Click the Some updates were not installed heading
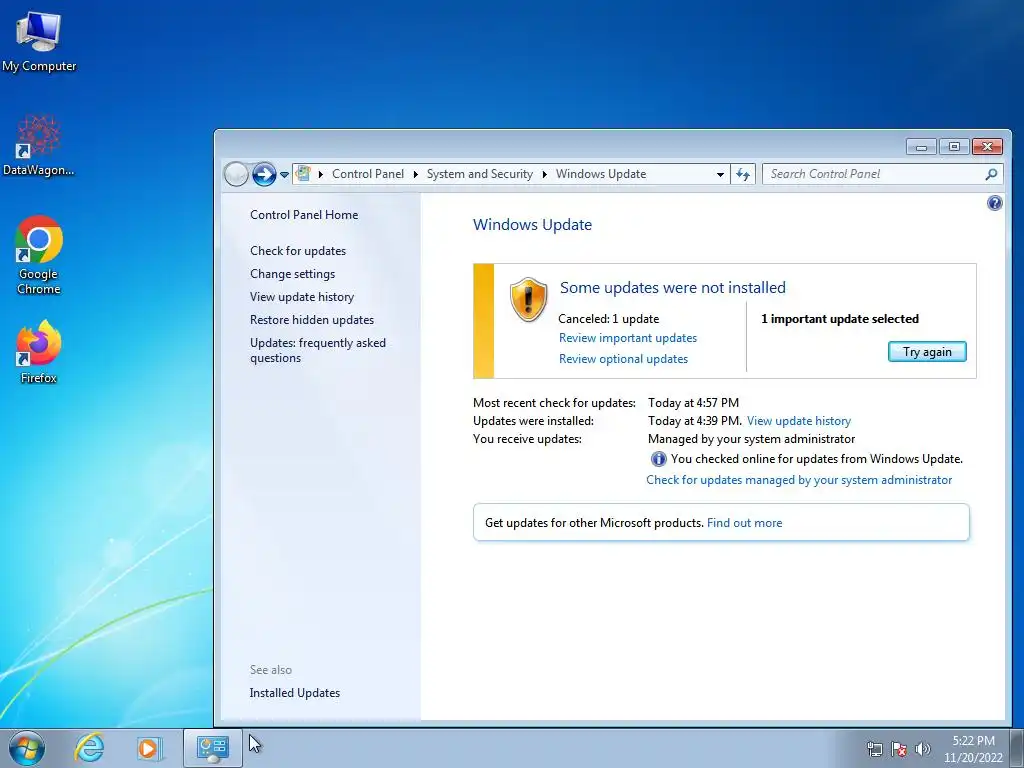This screenshot has width=1024, height=768. click(x=673, y=288)
